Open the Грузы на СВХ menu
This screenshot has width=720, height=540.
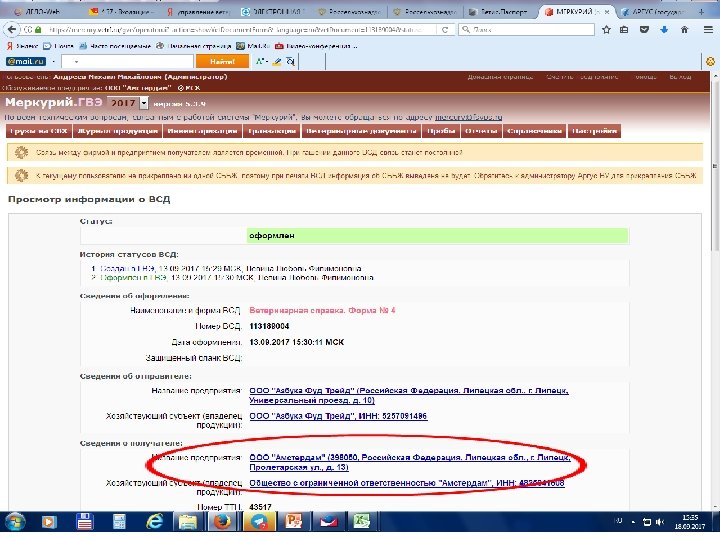39,131
